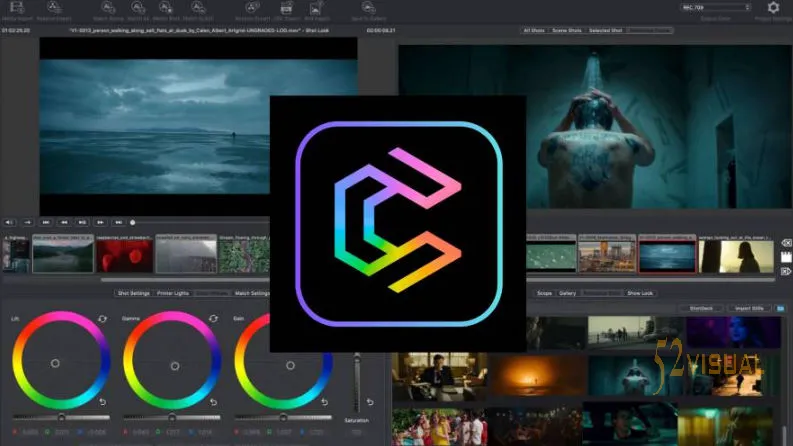This screenshot has width=793, height=446.
Task: Click the second toolbar icon beside Media Import
Action: coord(54,8)
